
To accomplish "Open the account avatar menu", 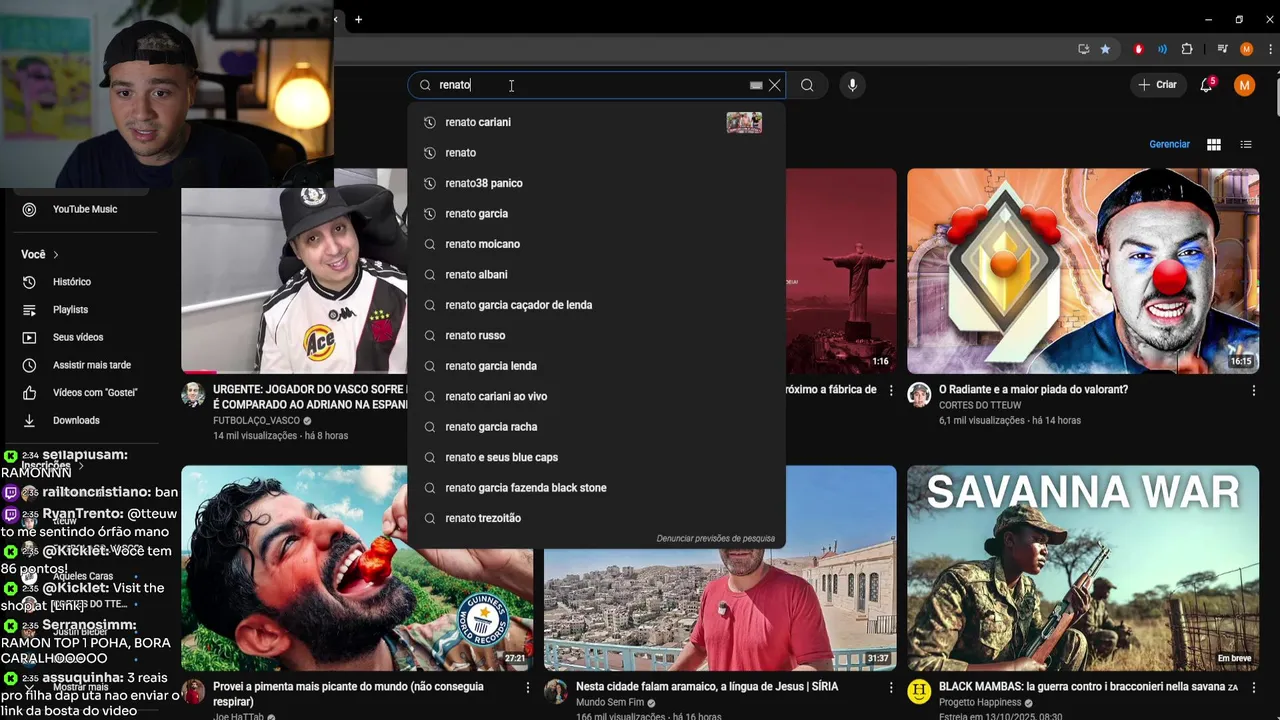I will coord(1244,85).
